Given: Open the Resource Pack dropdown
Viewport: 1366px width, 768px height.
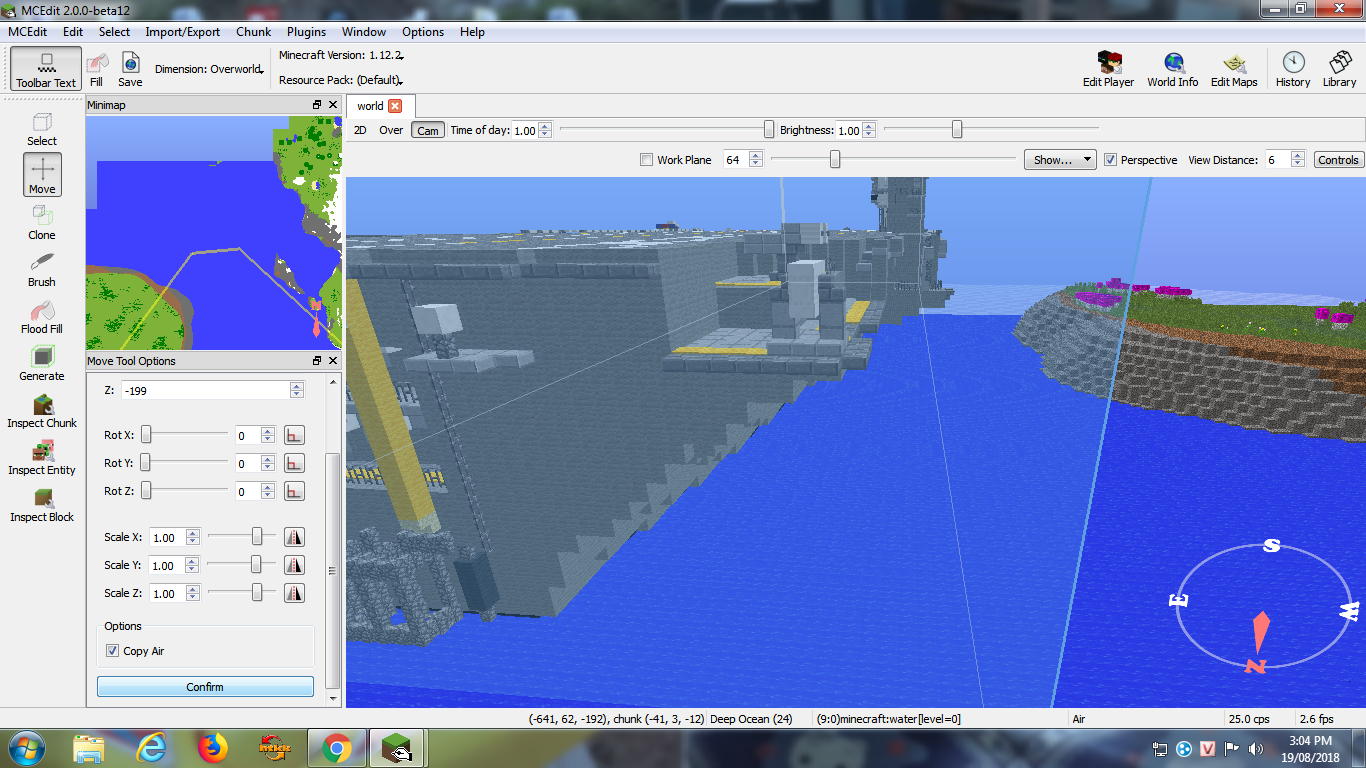Looking at the screenshot, I should 341,80.
